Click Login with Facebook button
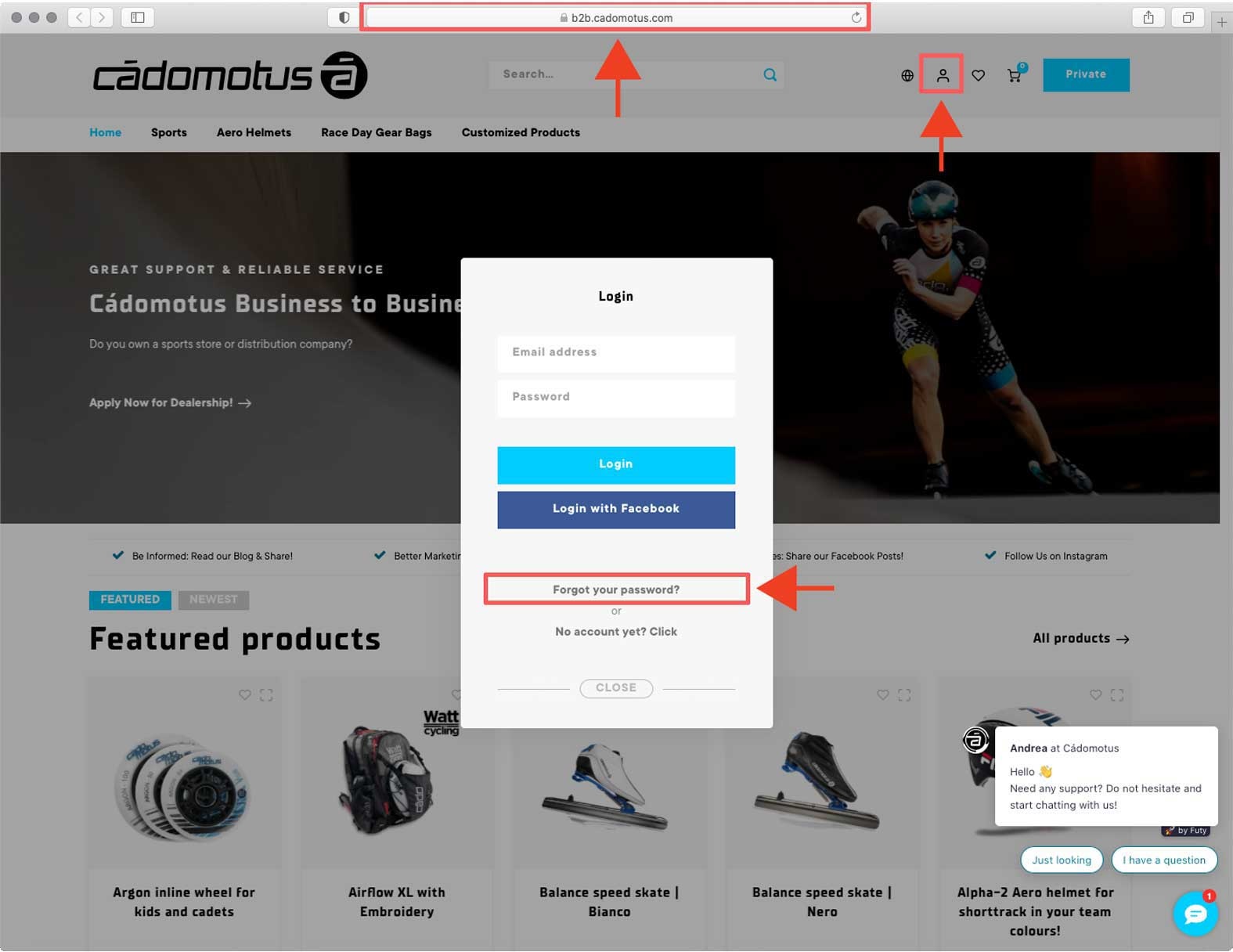 (x=616, y=509)
